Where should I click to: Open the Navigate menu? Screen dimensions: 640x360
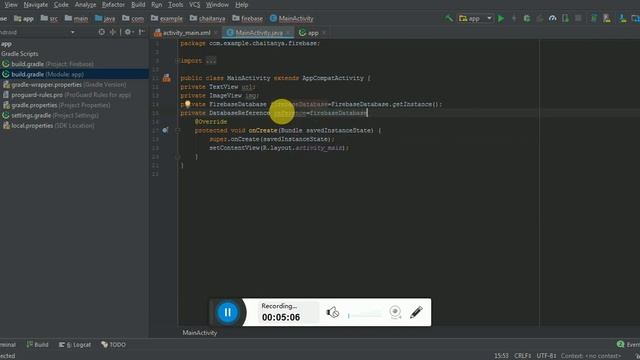[x=36, y=5]
